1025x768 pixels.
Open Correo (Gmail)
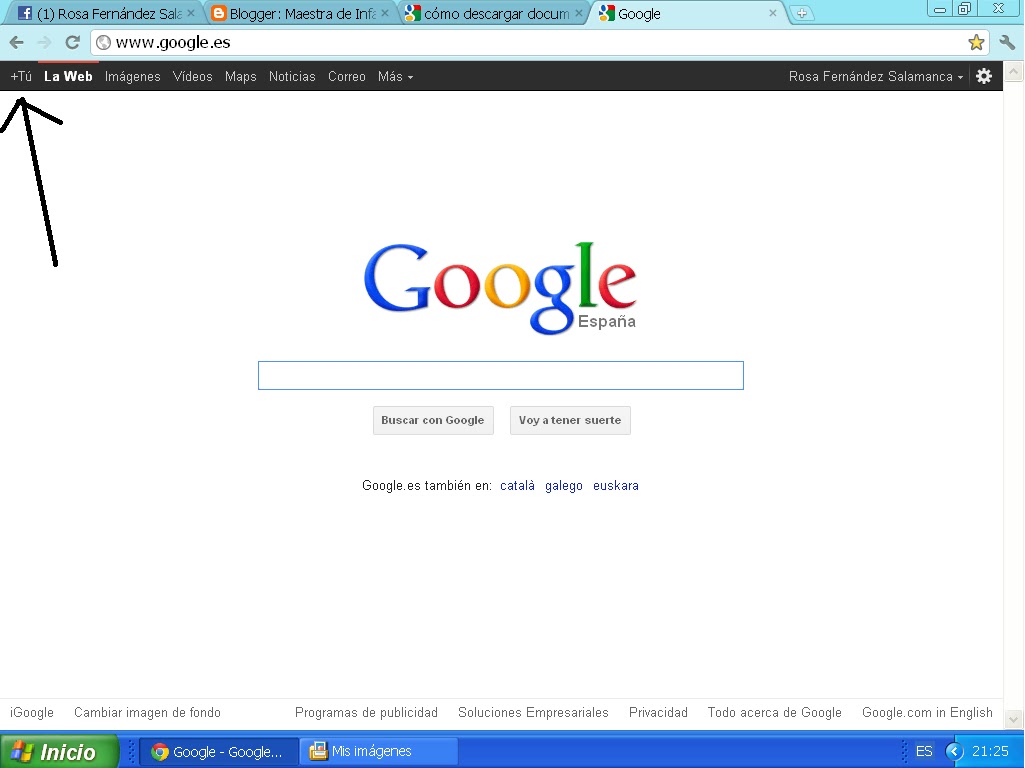point(346,76)
